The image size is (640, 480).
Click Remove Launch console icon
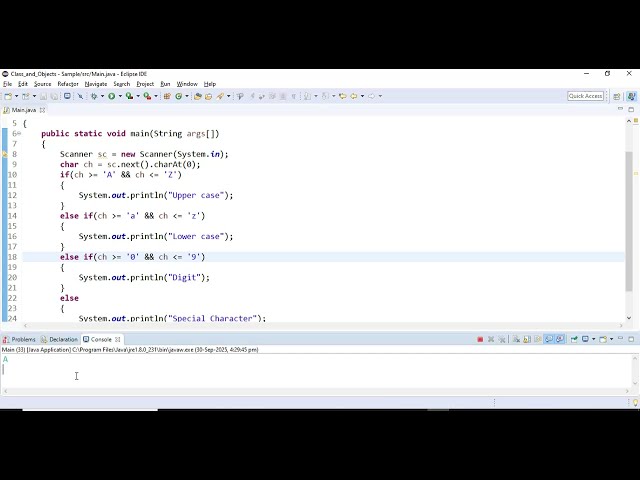[491, 340]
